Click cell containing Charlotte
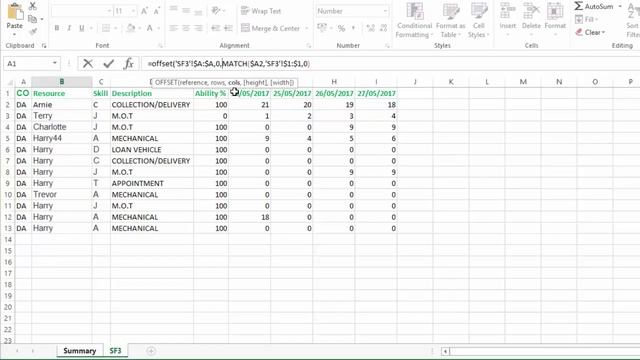This screenshot has height=360, width=640. tap(62, 127)
